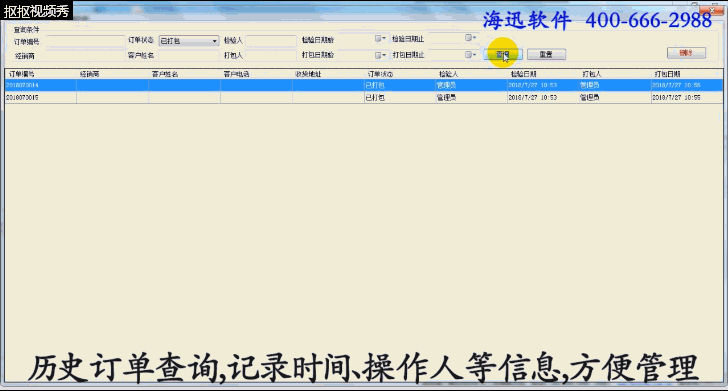Sort by the 经销商 column header
The height and width of the screenshot is (391, 728).
tap(112, 74)
